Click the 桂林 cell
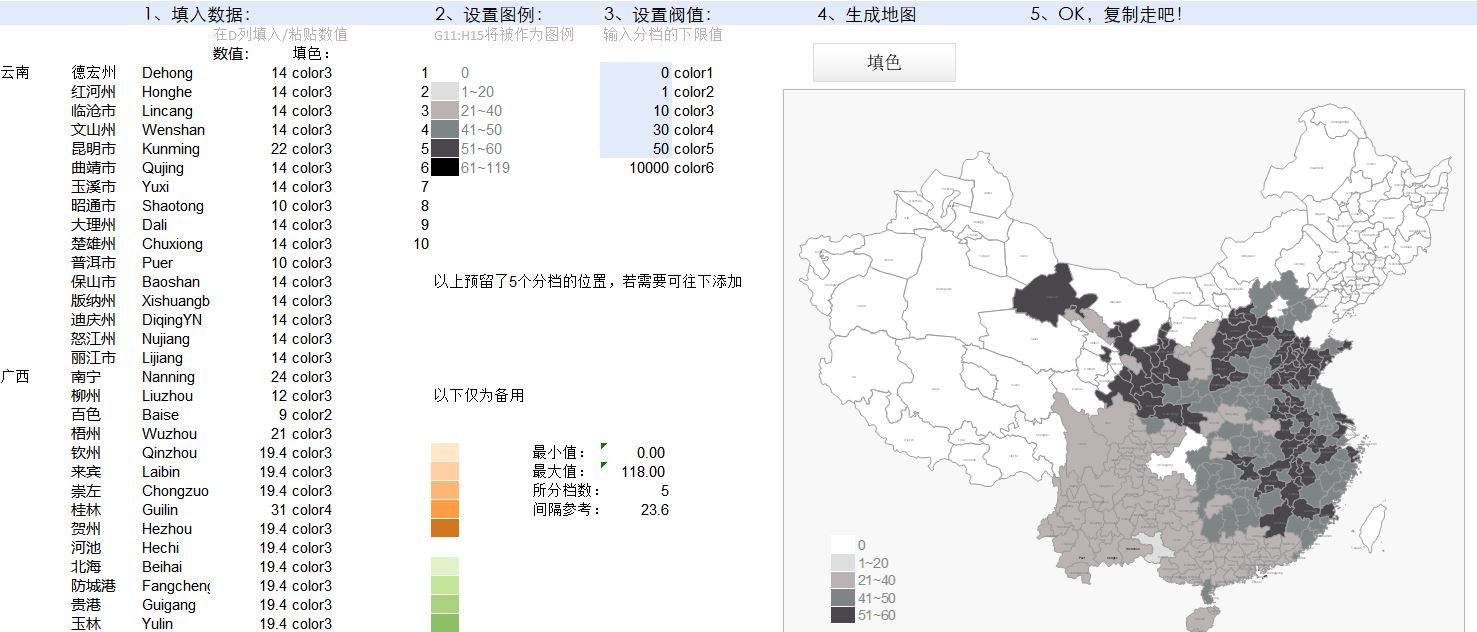Image resolution: width=1477 pixels, height=632 pixels. click(86, 510)
